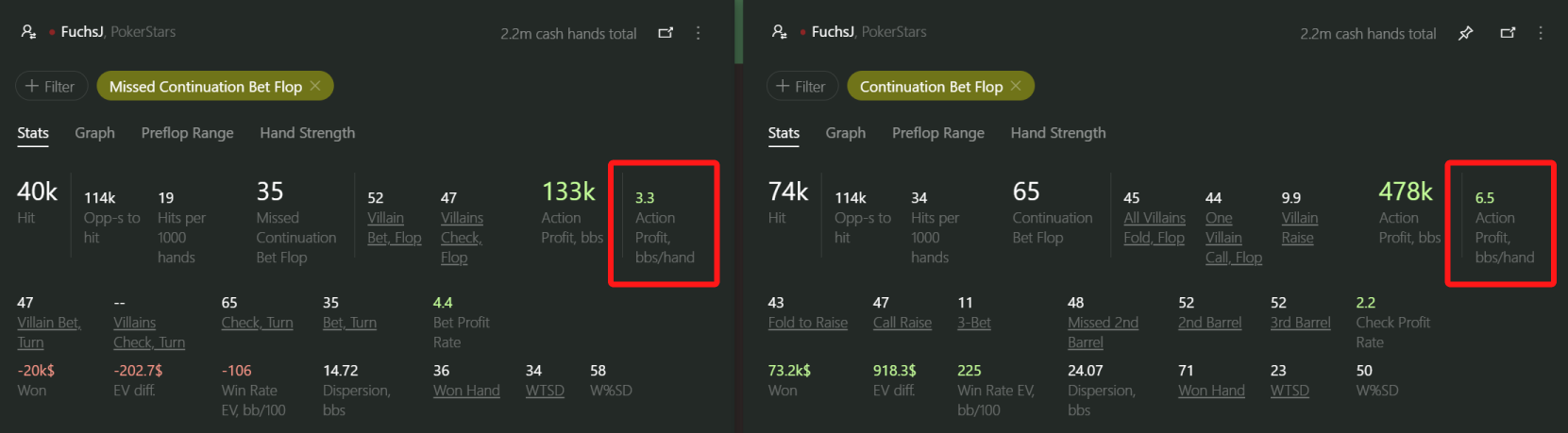Screen dimensions: 1568x433
Task: Click the All Villains Fold, Flop link
Action: [1154, 228]
